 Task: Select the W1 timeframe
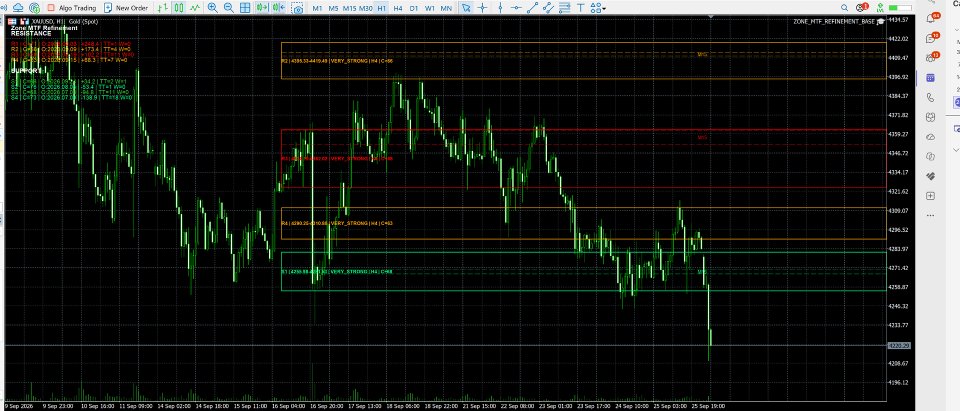pos(430,8)
